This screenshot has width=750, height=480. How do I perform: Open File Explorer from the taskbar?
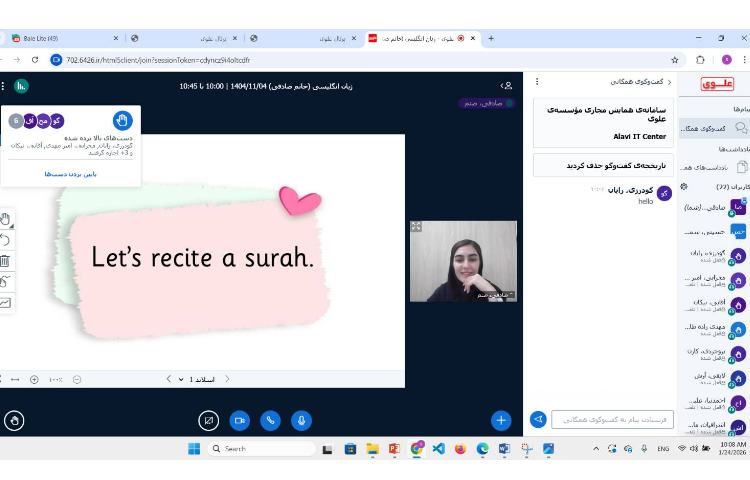(x=372, y=449)
